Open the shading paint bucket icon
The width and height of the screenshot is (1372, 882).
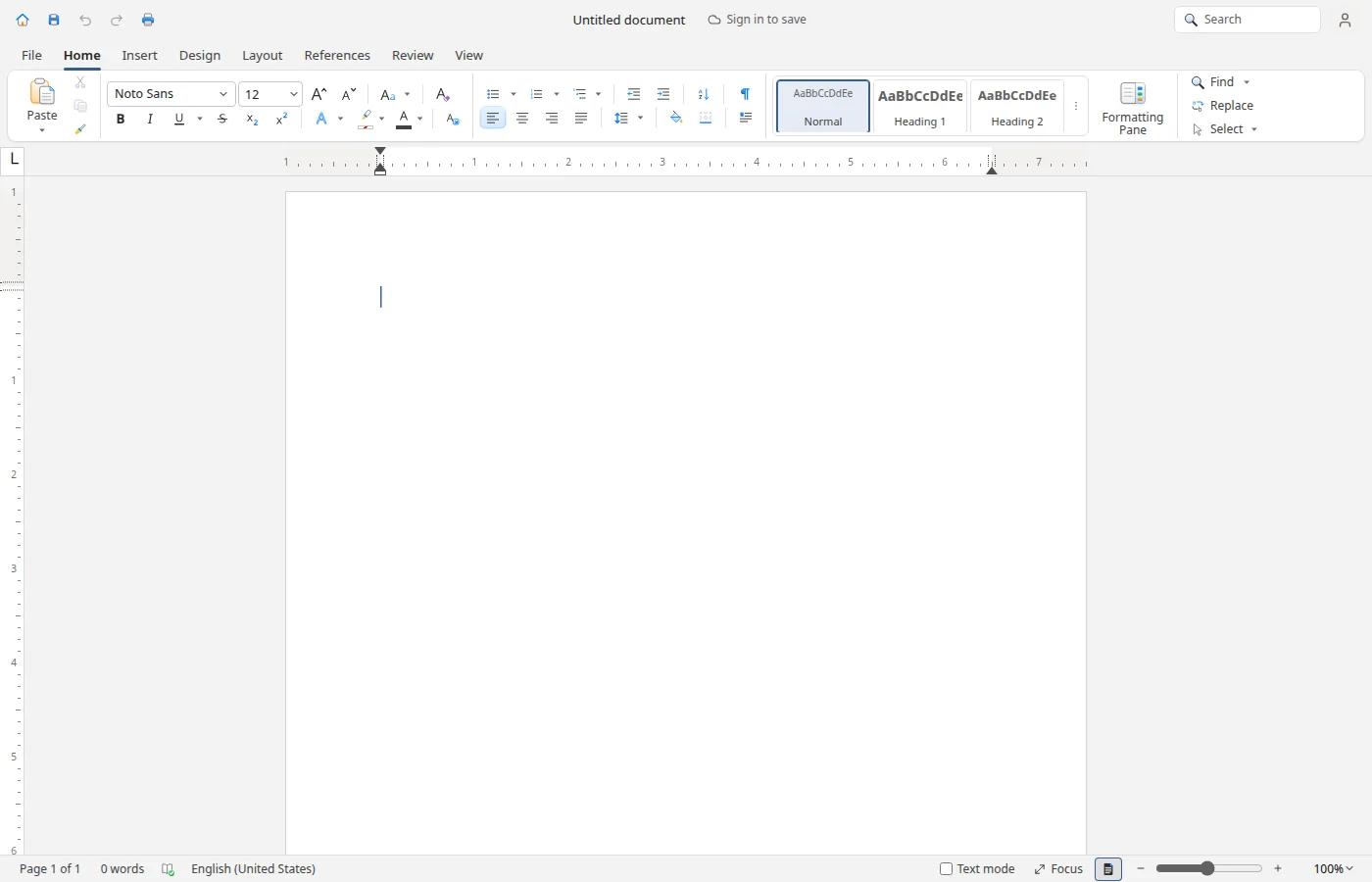[676, 119]
